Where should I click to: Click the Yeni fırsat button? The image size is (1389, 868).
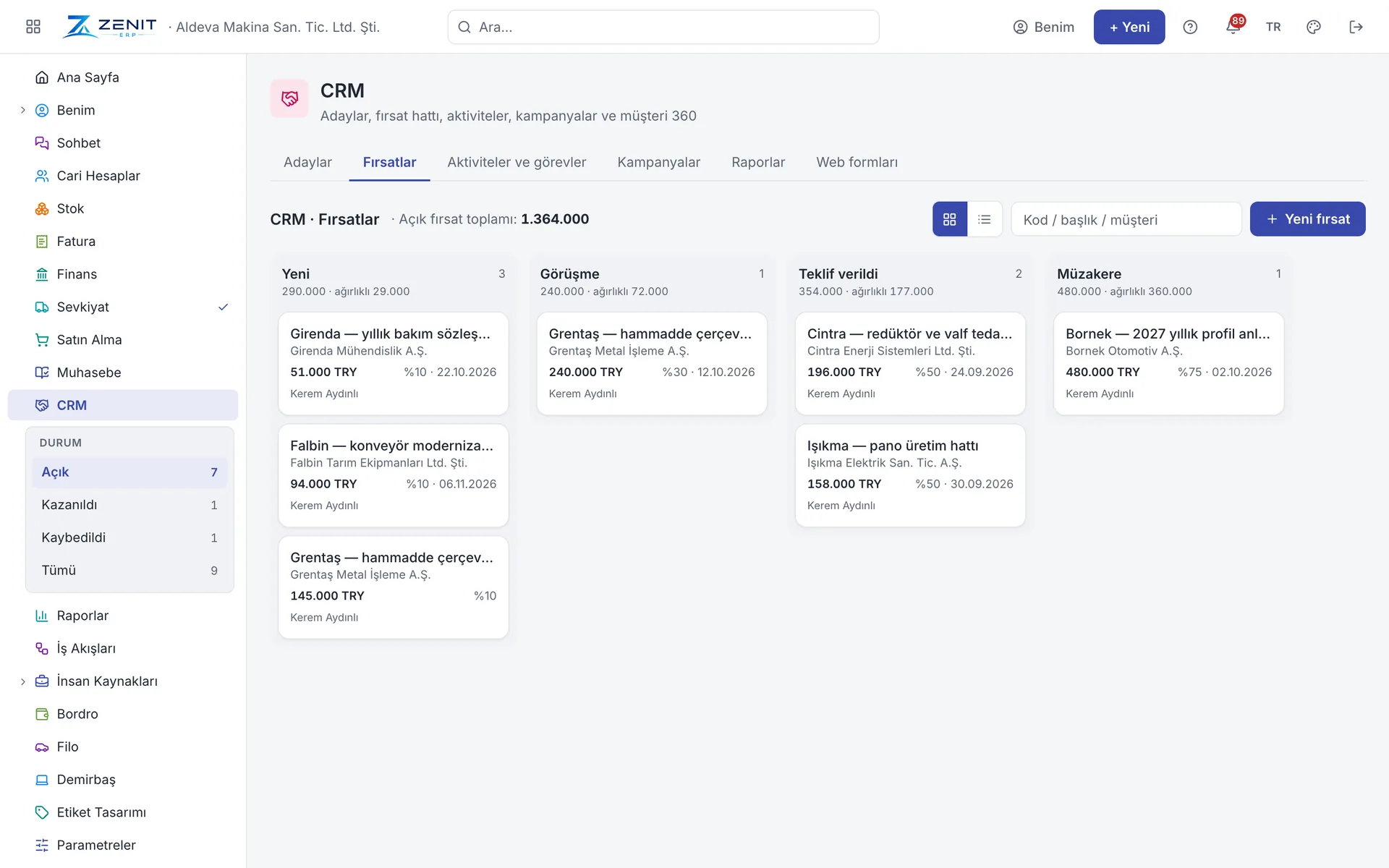[x=1307, y=219]
